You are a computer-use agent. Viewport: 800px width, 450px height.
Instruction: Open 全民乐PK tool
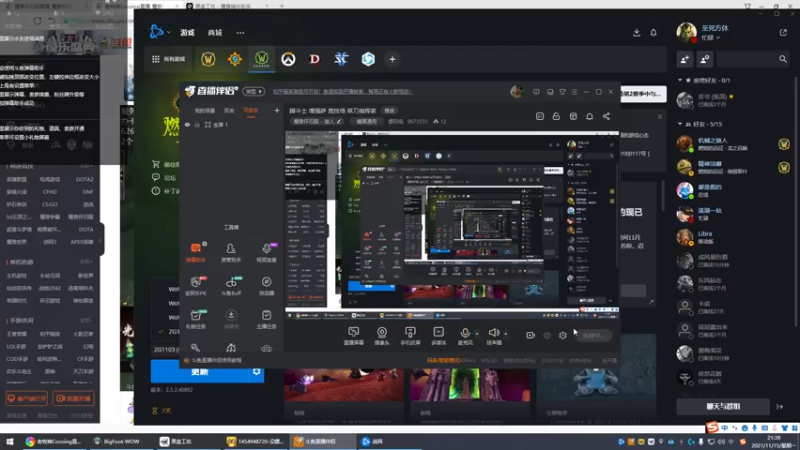click(196, 286)
